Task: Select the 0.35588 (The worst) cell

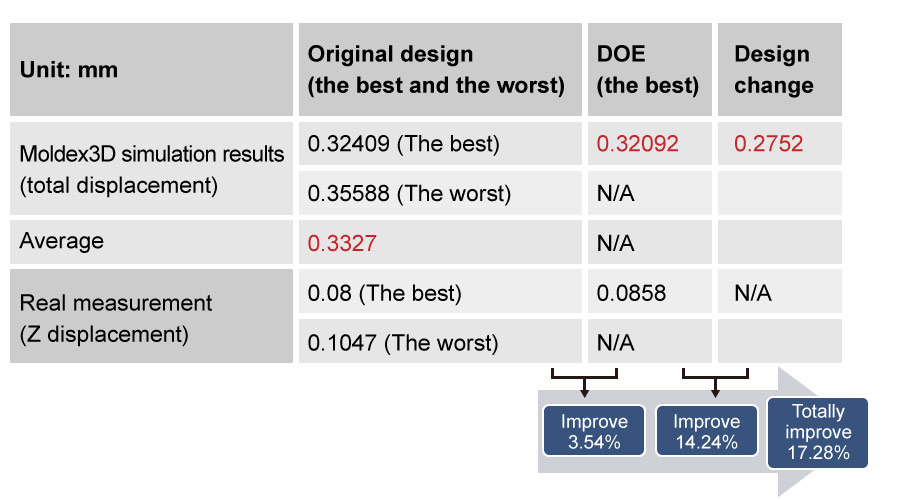Action: click(x=440, y=193)
